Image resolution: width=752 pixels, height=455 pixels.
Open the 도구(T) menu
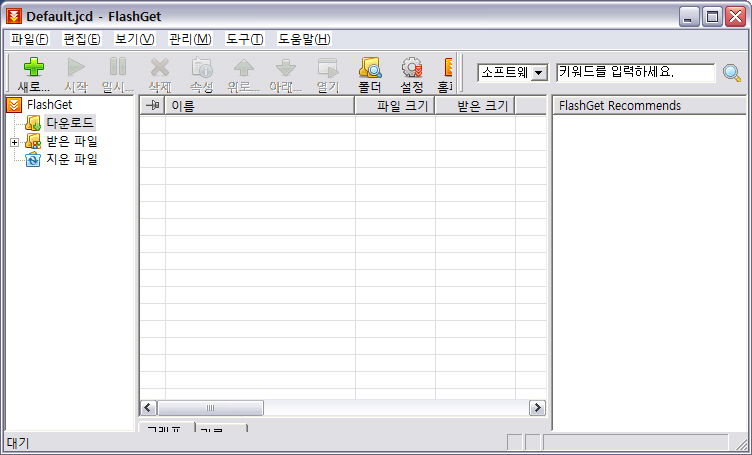[x=245, y=39]
